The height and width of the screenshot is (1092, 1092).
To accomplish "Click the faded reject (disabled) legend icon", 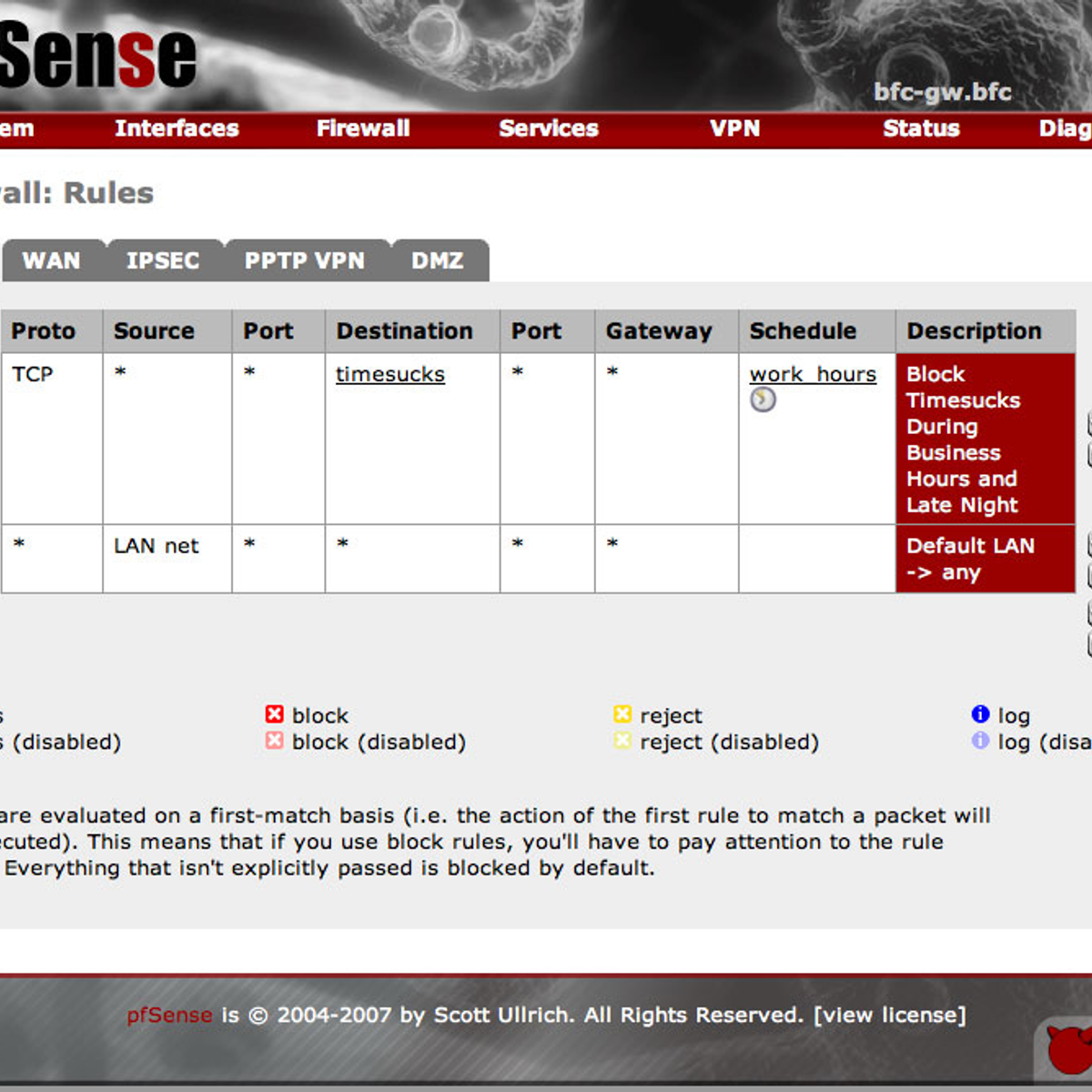I will pos(622,741).
